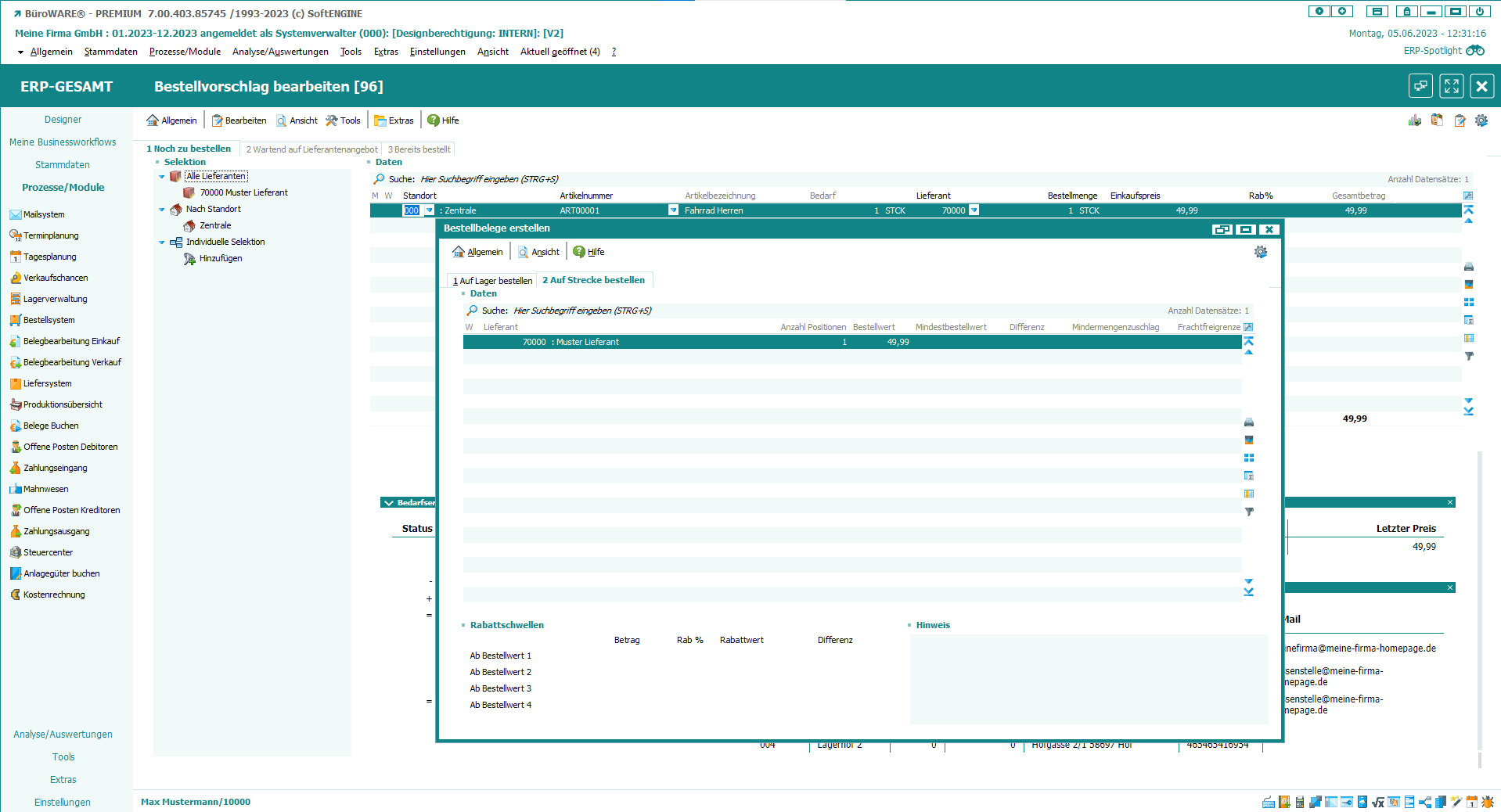Open ERP-Spotlight binoculars icon
Image resolution: width=1501 pixels, height=812 pixels.
click(x=1475, y=51)
